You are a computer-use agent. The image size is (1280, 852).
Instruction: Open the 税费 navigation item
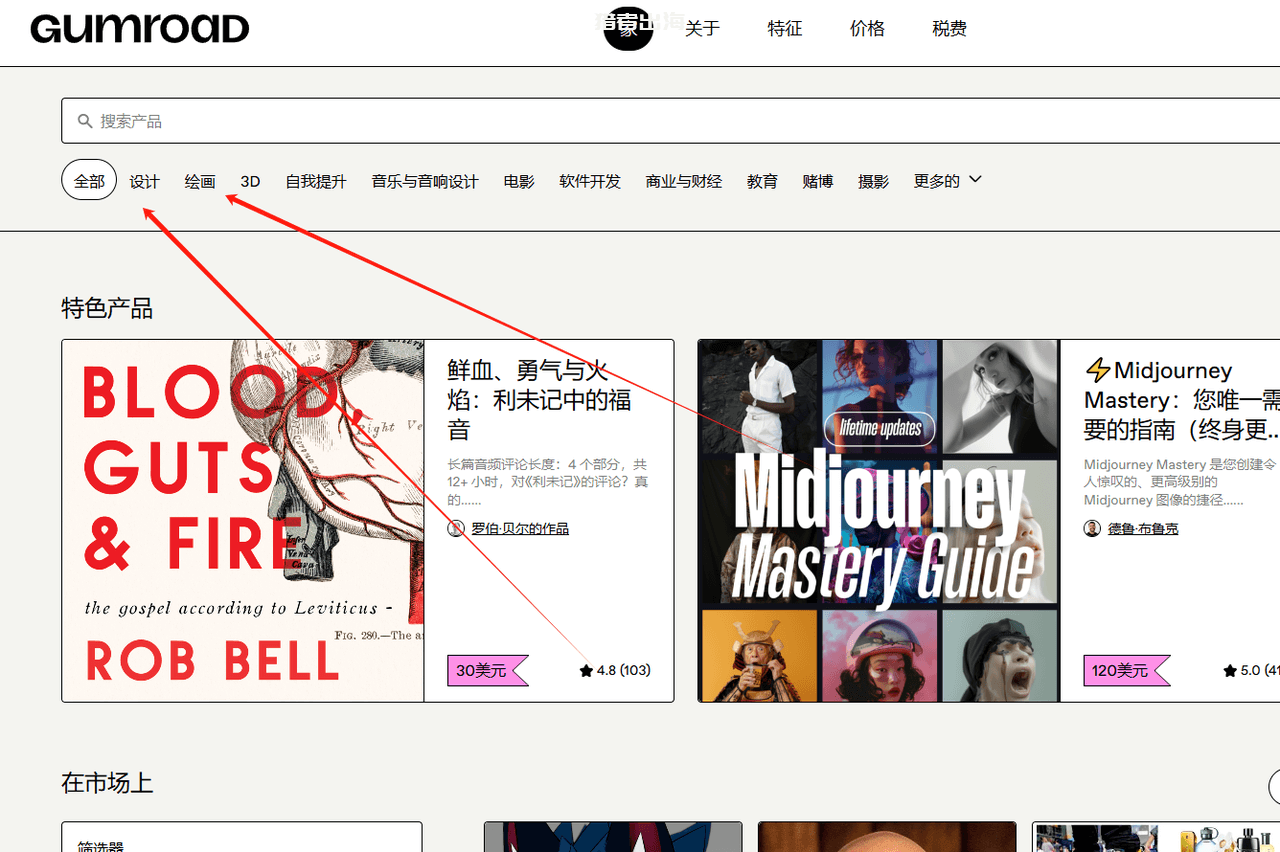click(x=949, y=29)
